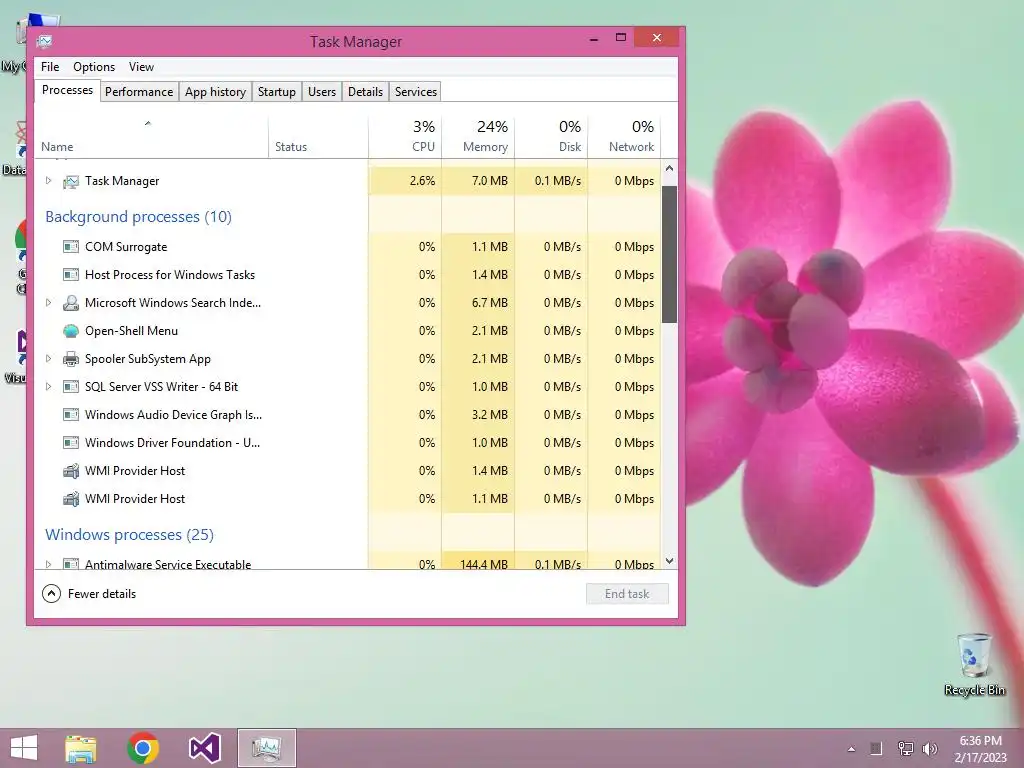Click the Task Manager taskbar button
The height and width of the screenshot is (768, 1024).
click(266, 748)
